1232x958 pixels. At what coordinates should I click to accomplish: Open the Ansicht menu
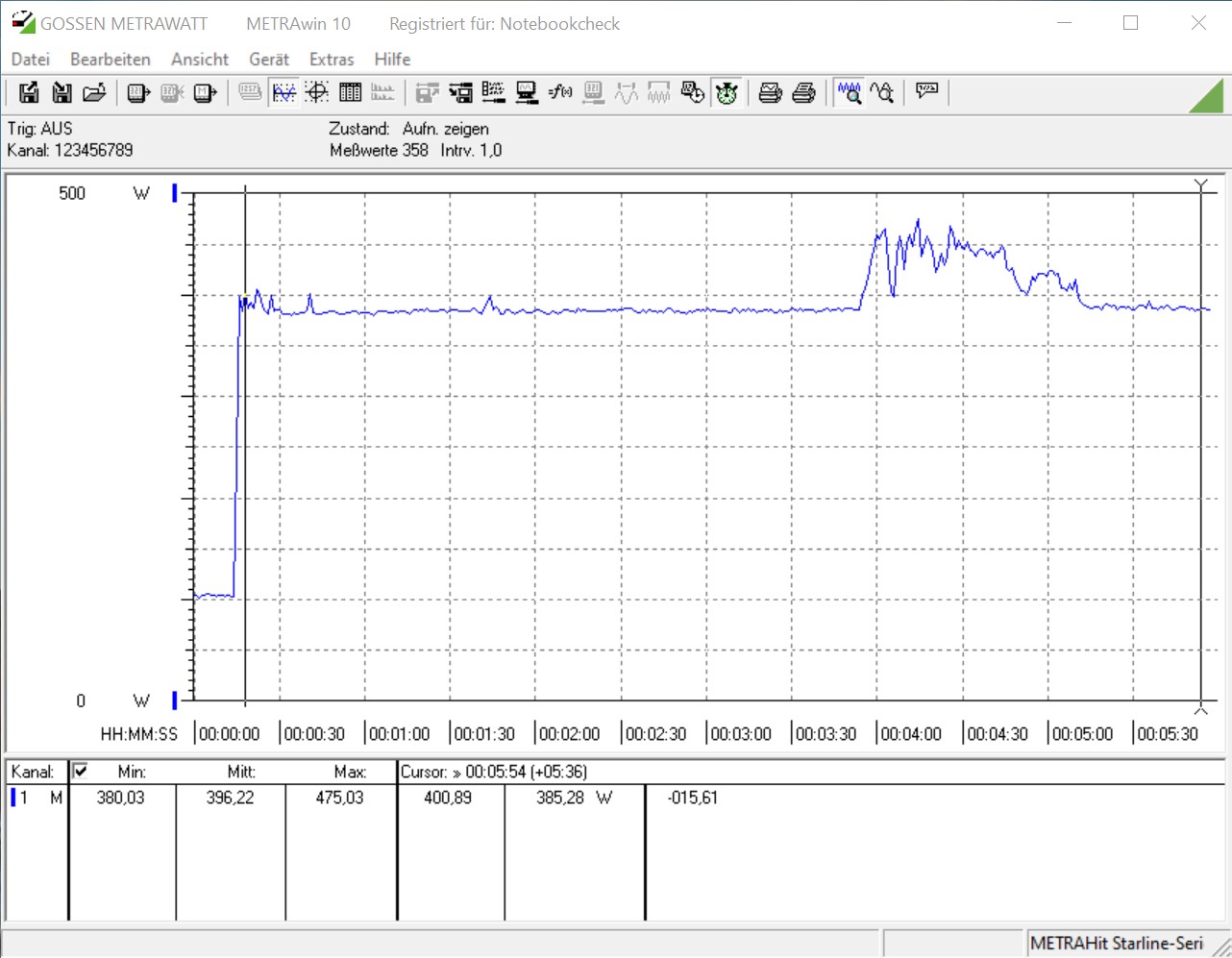pyautogui.click(x=200, y=60)
